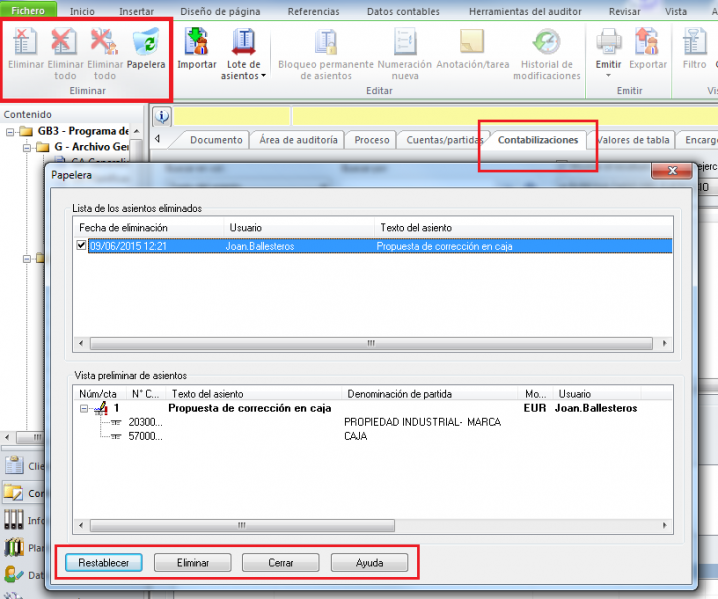Click the Emitir printer icon
Screen dimensions: 718x599
pos(609,42)
